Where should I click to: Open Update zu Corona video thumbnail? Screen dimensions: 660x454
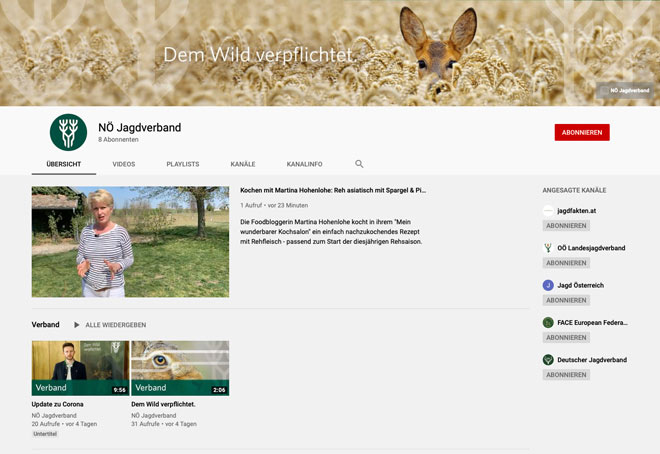[x=80, y=368]
